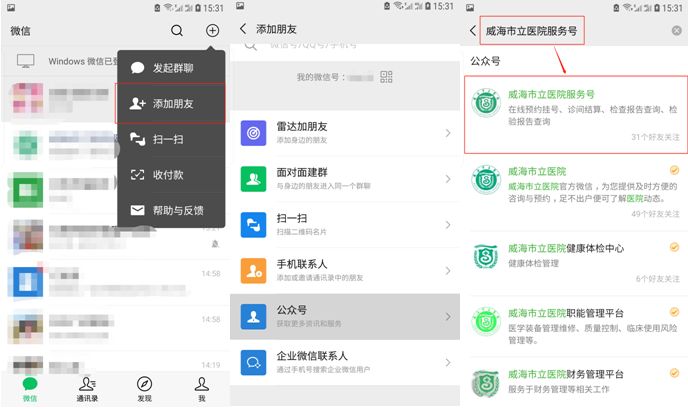688x409 pixels.
Task: Open the 雷达加朋友 label
Action: [x=301, y=127]
